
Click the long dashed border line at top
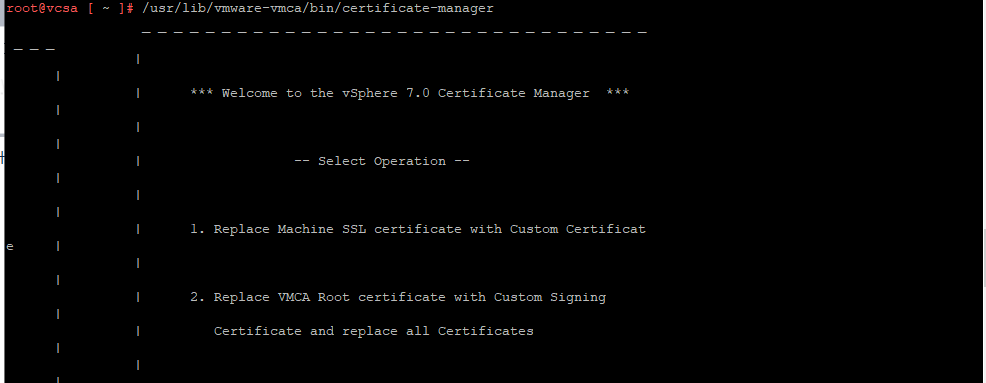394,32
